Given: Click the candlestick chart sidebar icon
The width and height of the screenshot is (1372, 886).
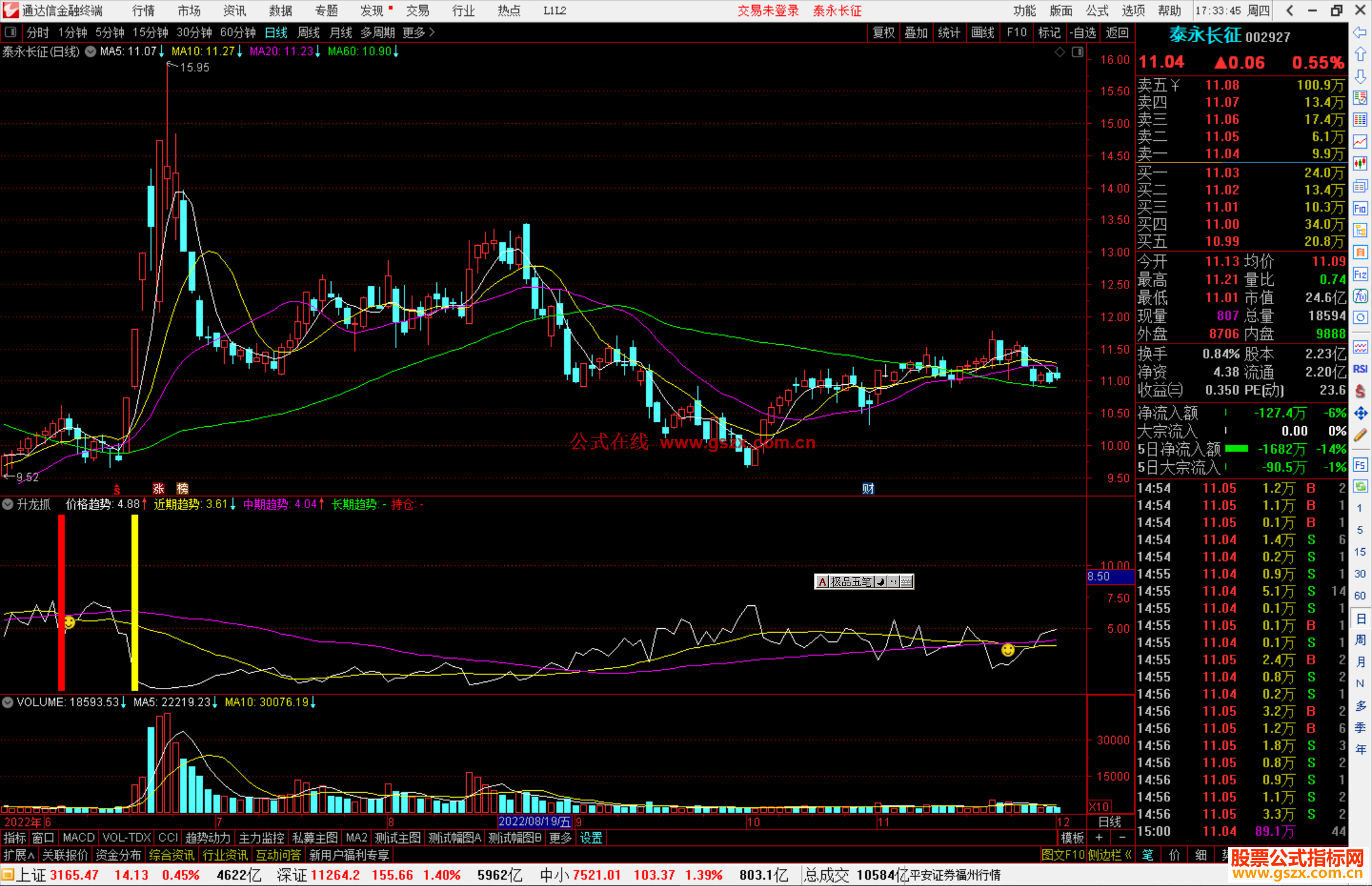Looking at the screenshot, I should click(1360, 163).
